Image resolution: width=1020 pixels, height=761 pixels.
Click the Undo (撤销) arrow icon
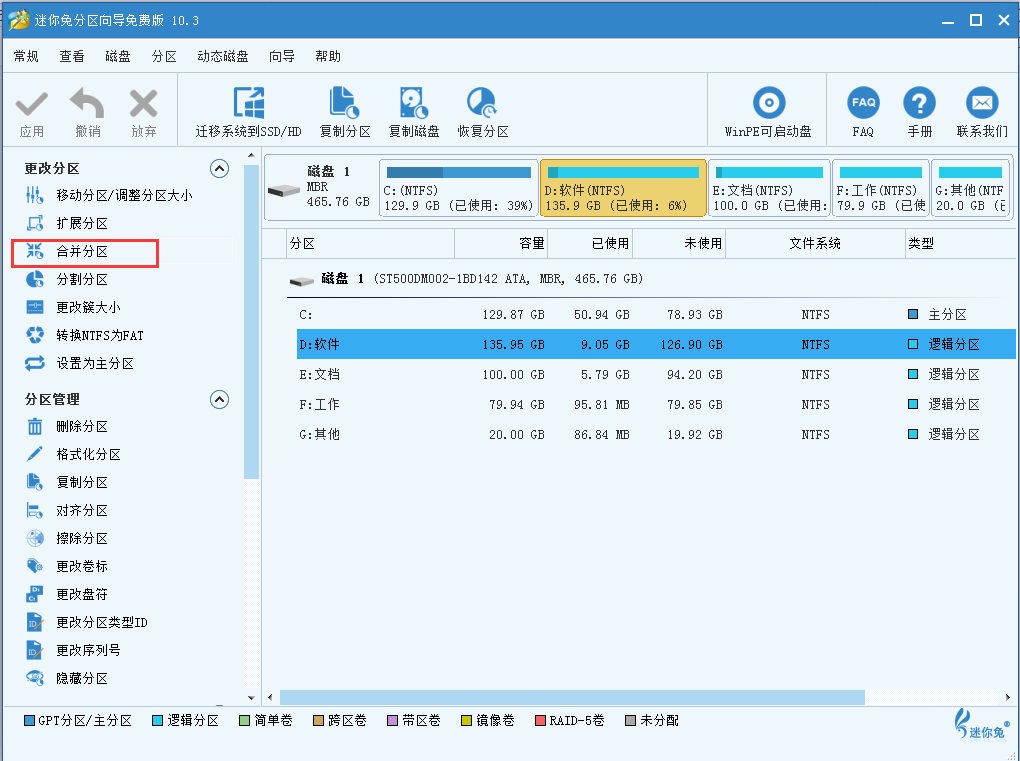[x=87, y=103]
